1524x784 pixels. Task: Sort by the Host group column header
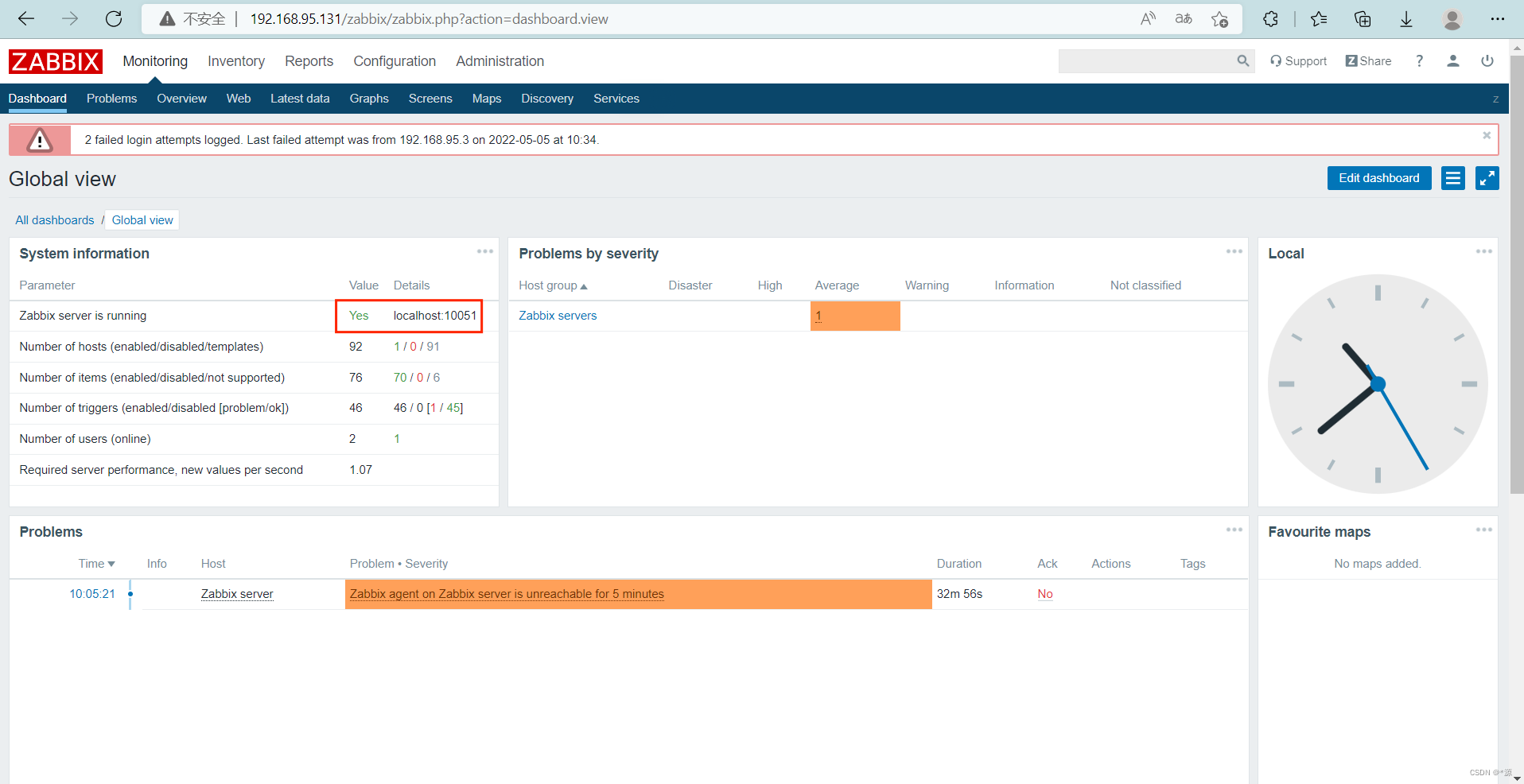click(553, 285)
